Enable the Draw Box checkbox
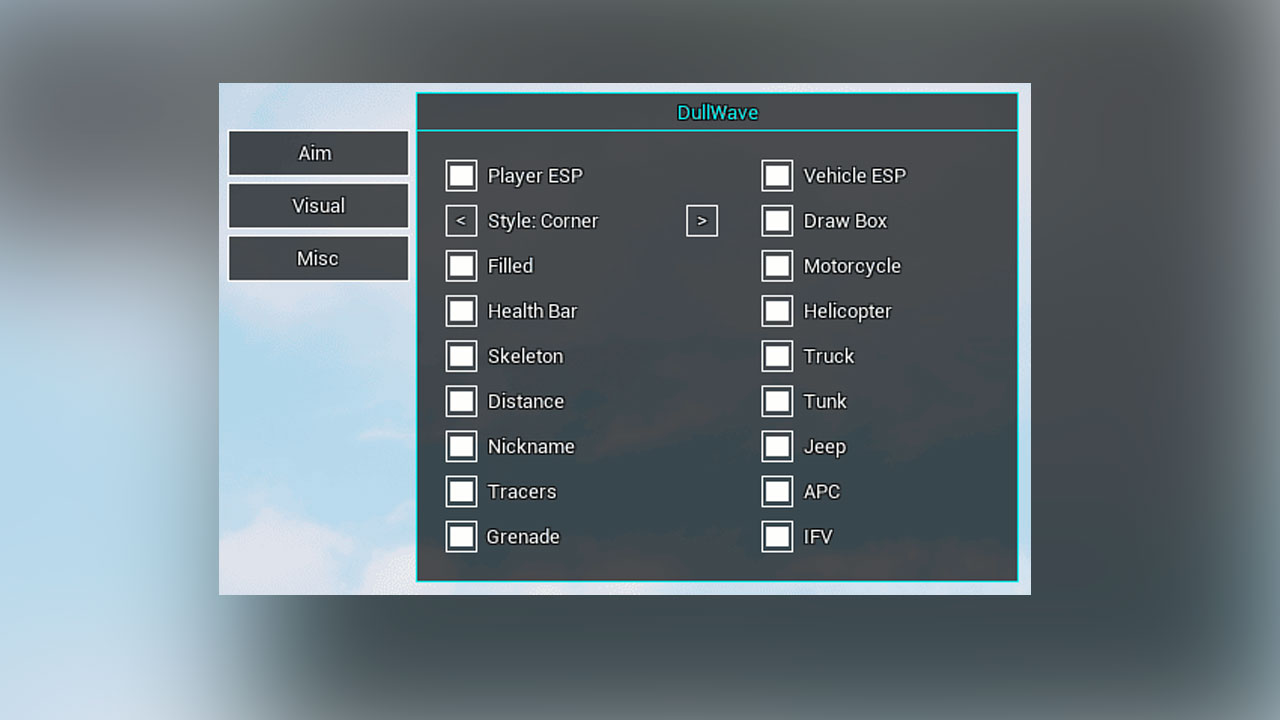 tap(777, 221)
